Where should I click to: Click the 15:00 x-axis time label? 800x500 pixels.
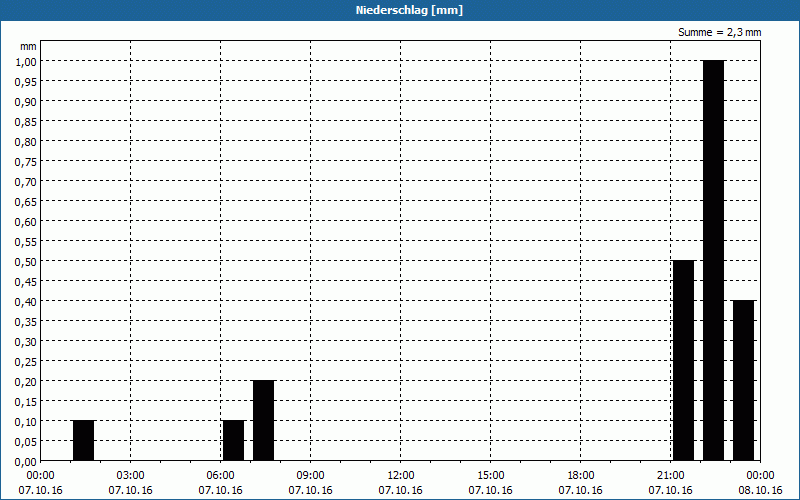491,475
